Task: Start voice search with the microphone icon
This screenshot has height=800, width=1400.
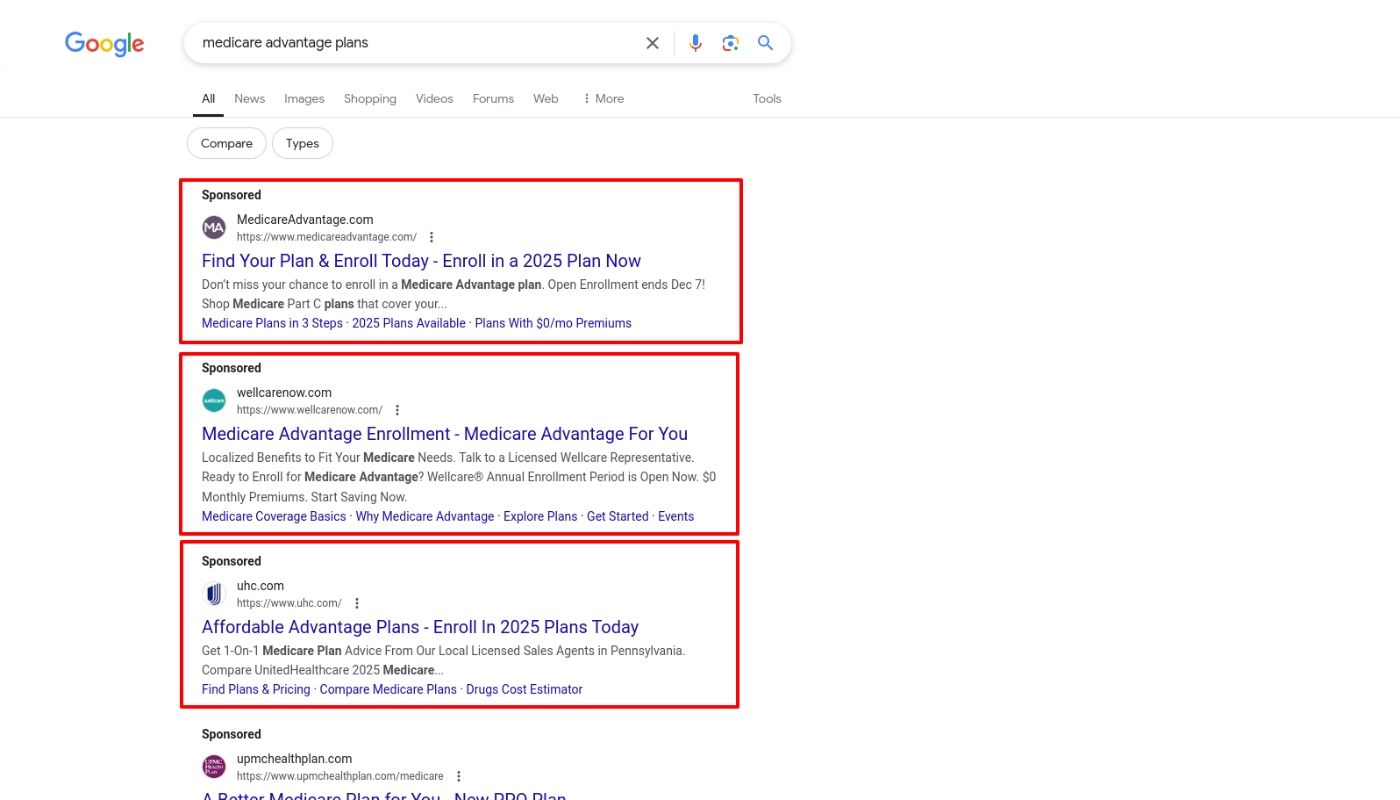Action: coord(696,43)
